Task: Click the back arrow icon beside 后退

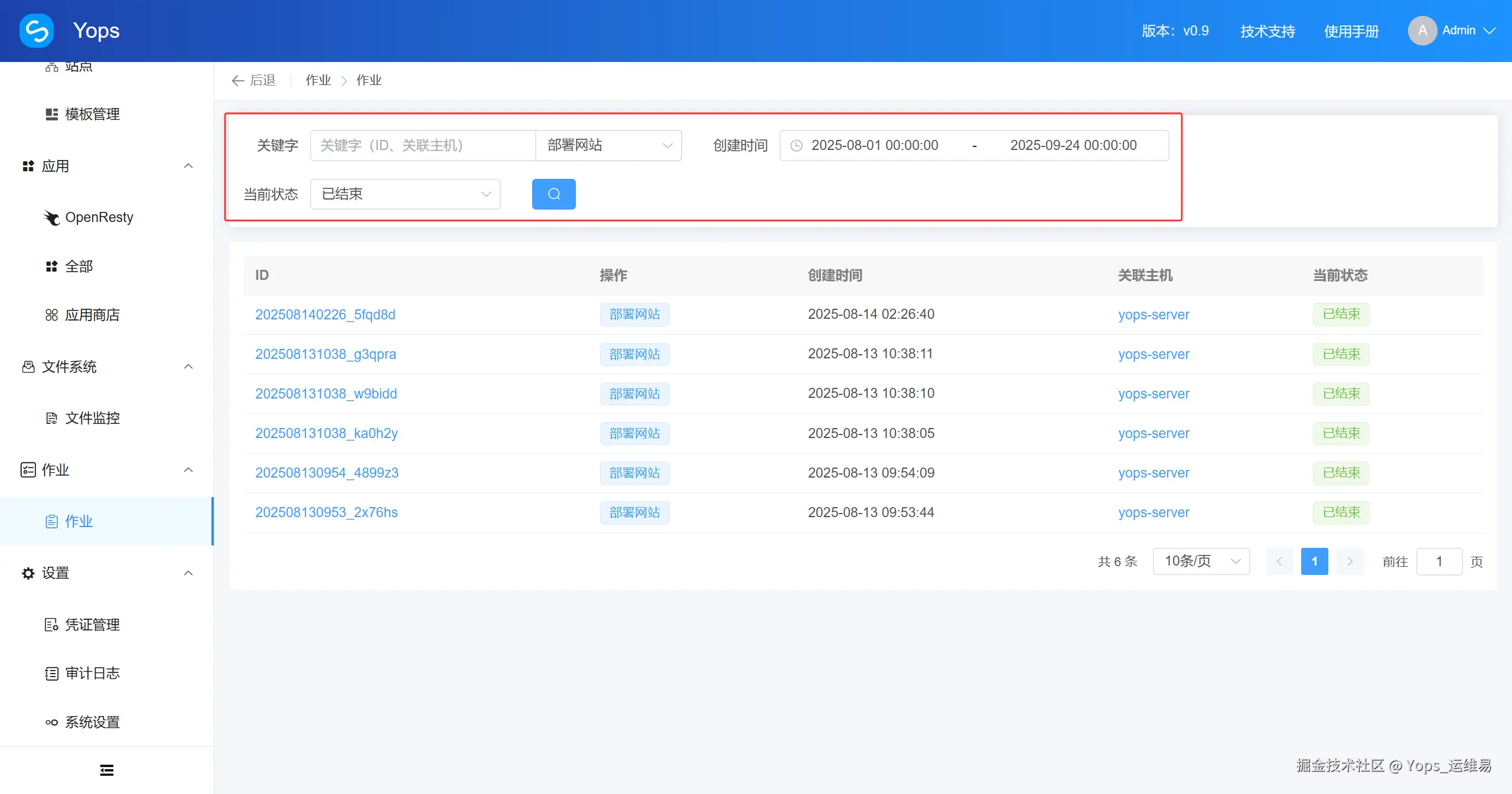Action: (238, 81)
